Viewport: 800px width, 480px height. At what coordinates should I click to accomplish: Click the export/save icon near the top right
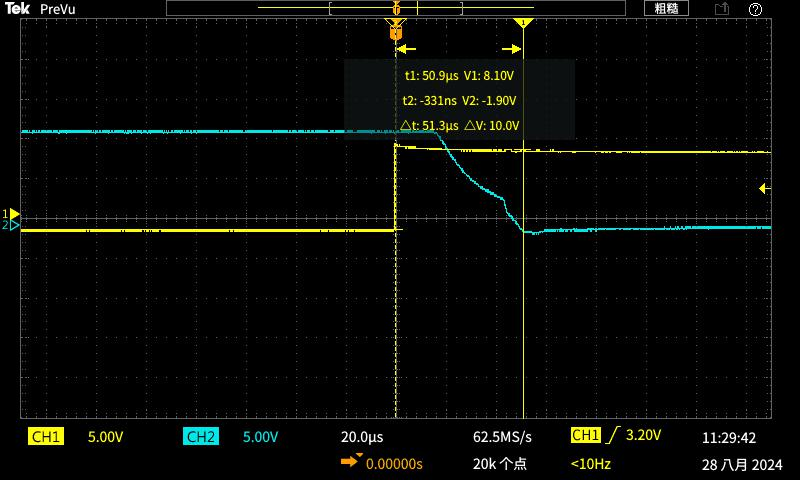coord(721,8)
